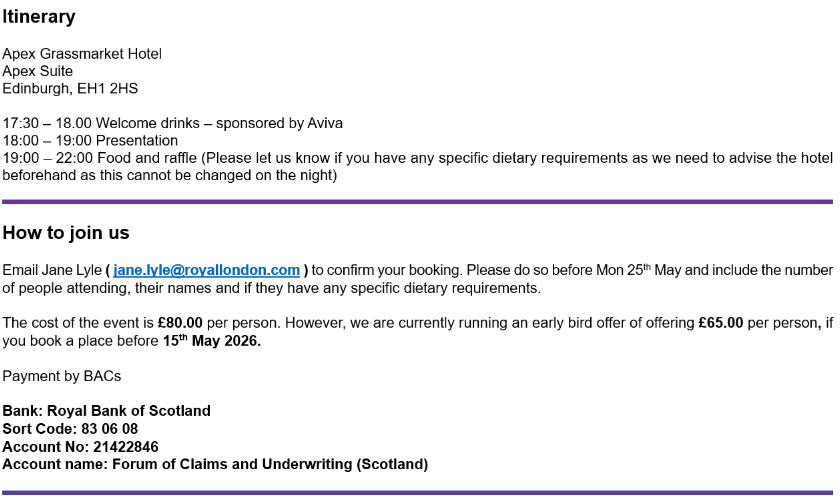Click the Bank: Royal Bank of Scotland line

click(x=107, y=411)
